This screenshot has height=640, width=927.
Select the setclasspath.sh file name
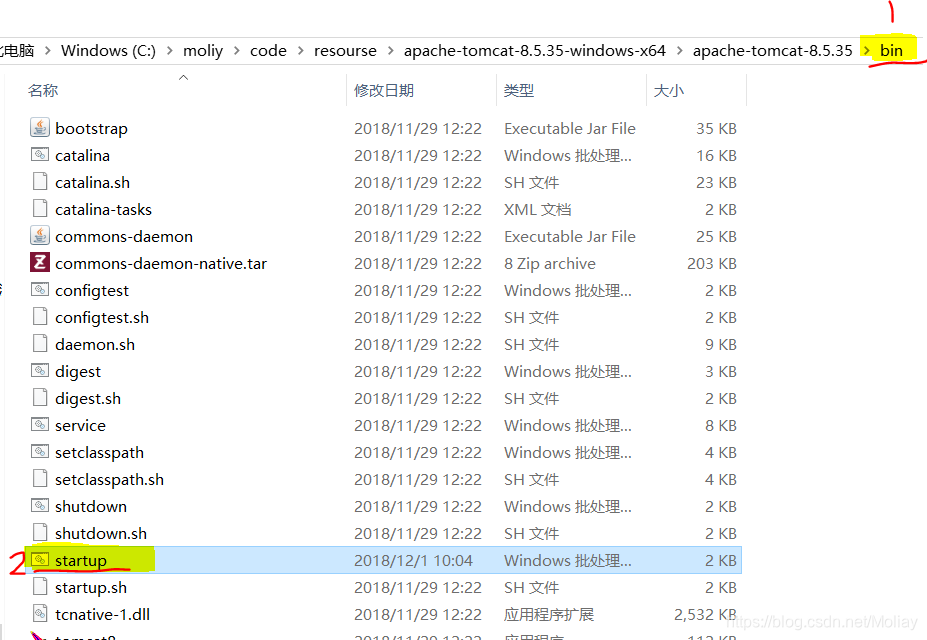(109, 479)
